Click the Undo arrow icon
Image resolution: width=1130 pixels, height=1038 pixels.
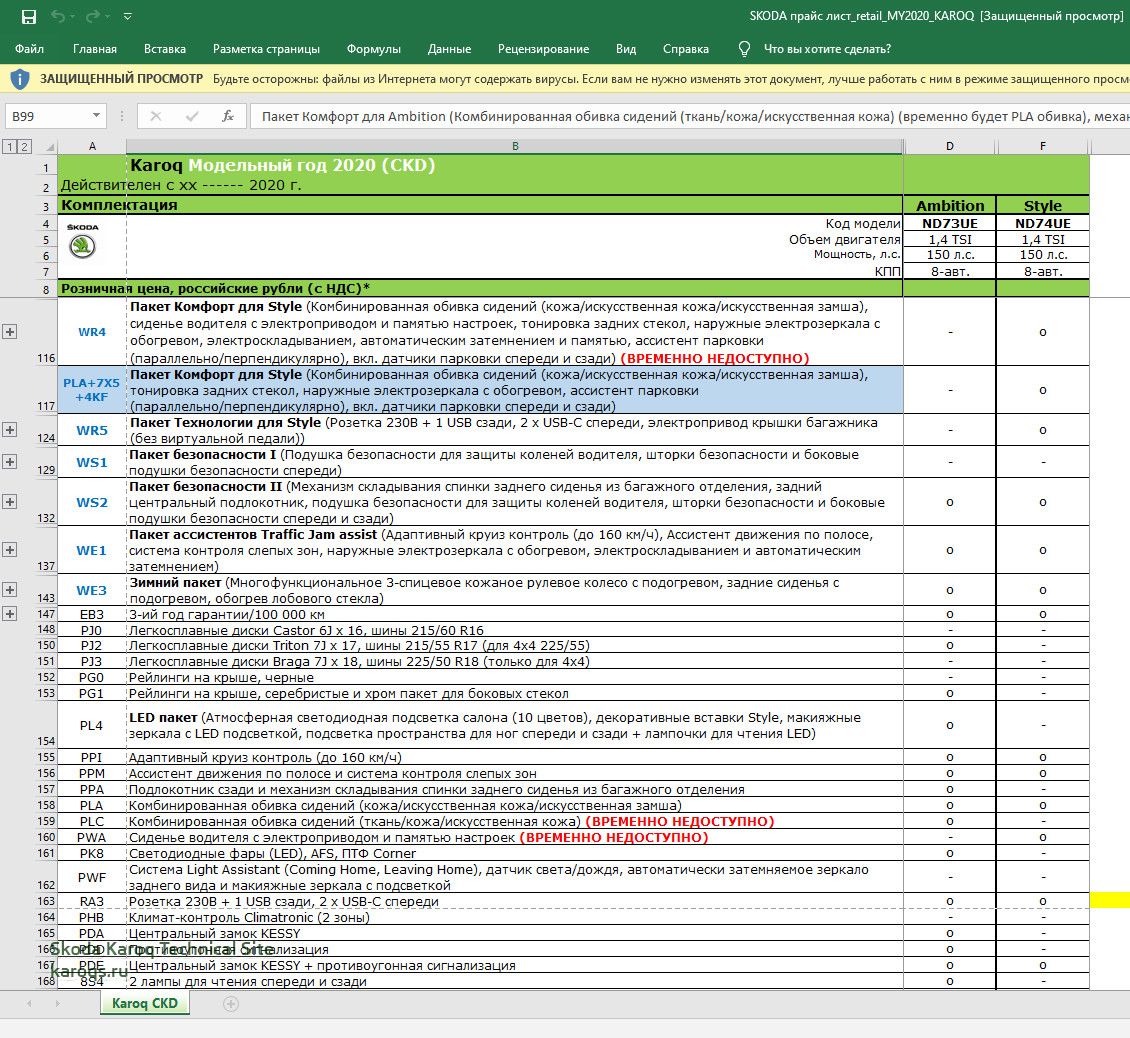pos(58,16)
